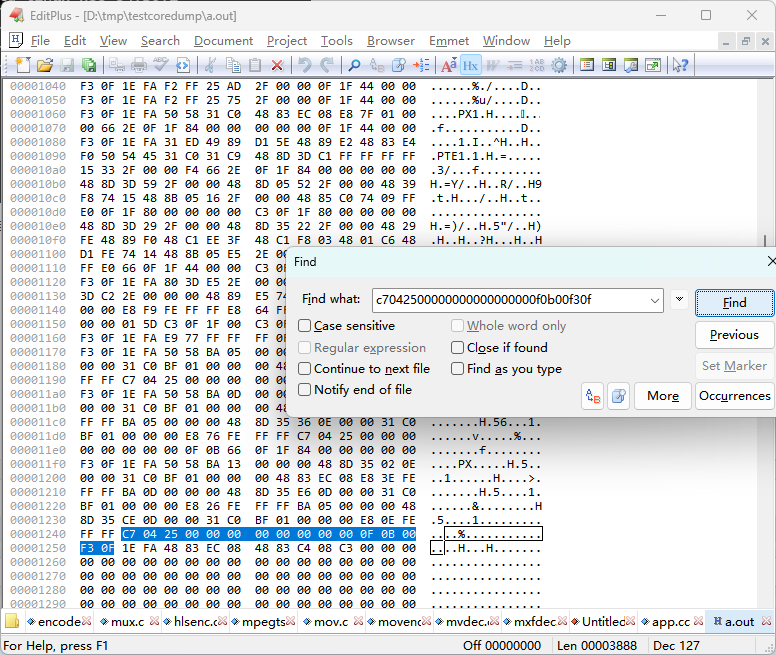Click the Print printer icon

pyautogui.click(x=139, y=65)
